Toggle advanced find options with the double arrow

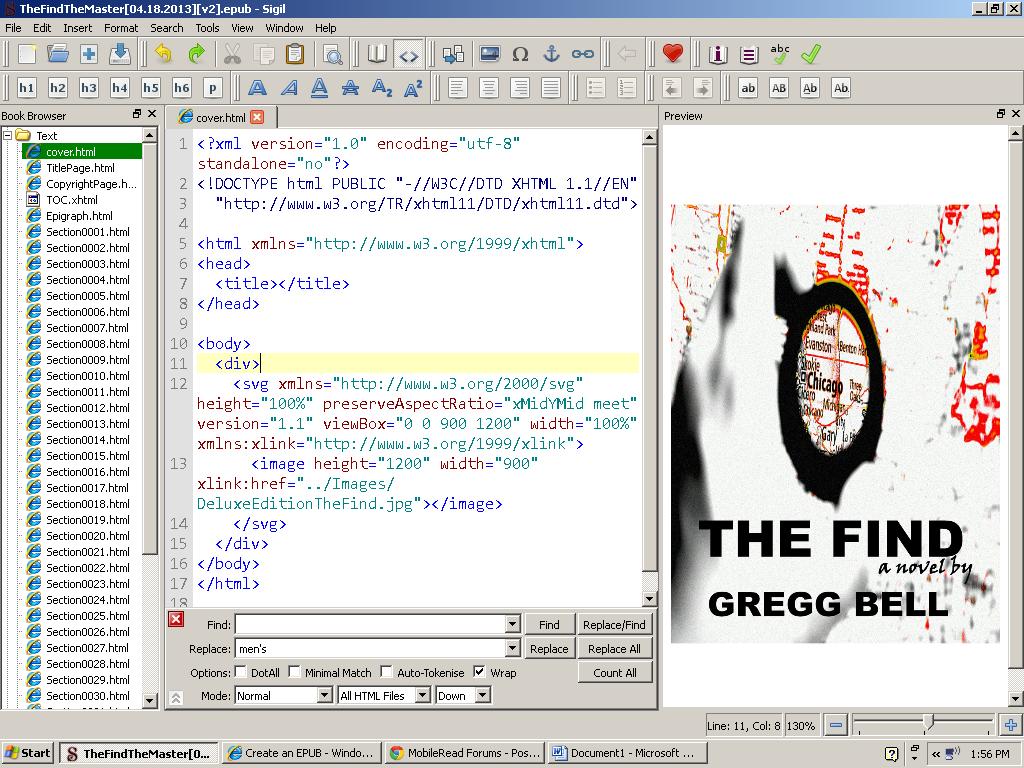(x=176, y=697)
